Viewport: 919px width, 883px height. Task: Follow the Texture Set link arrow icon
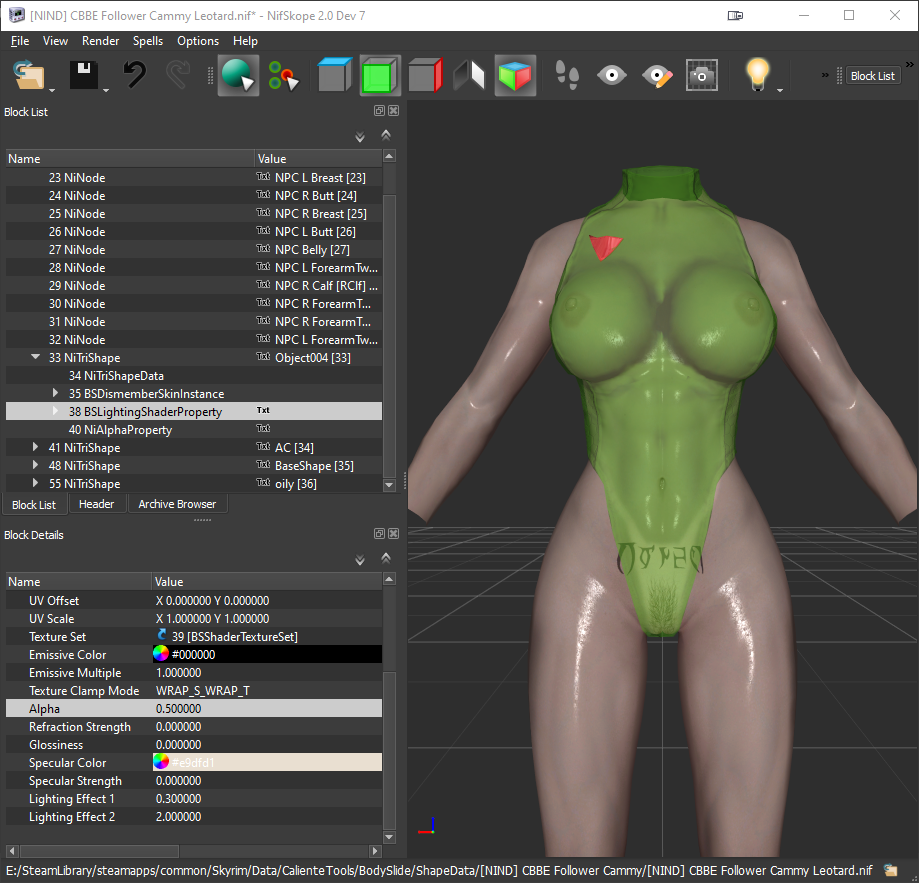pos(162,635)
